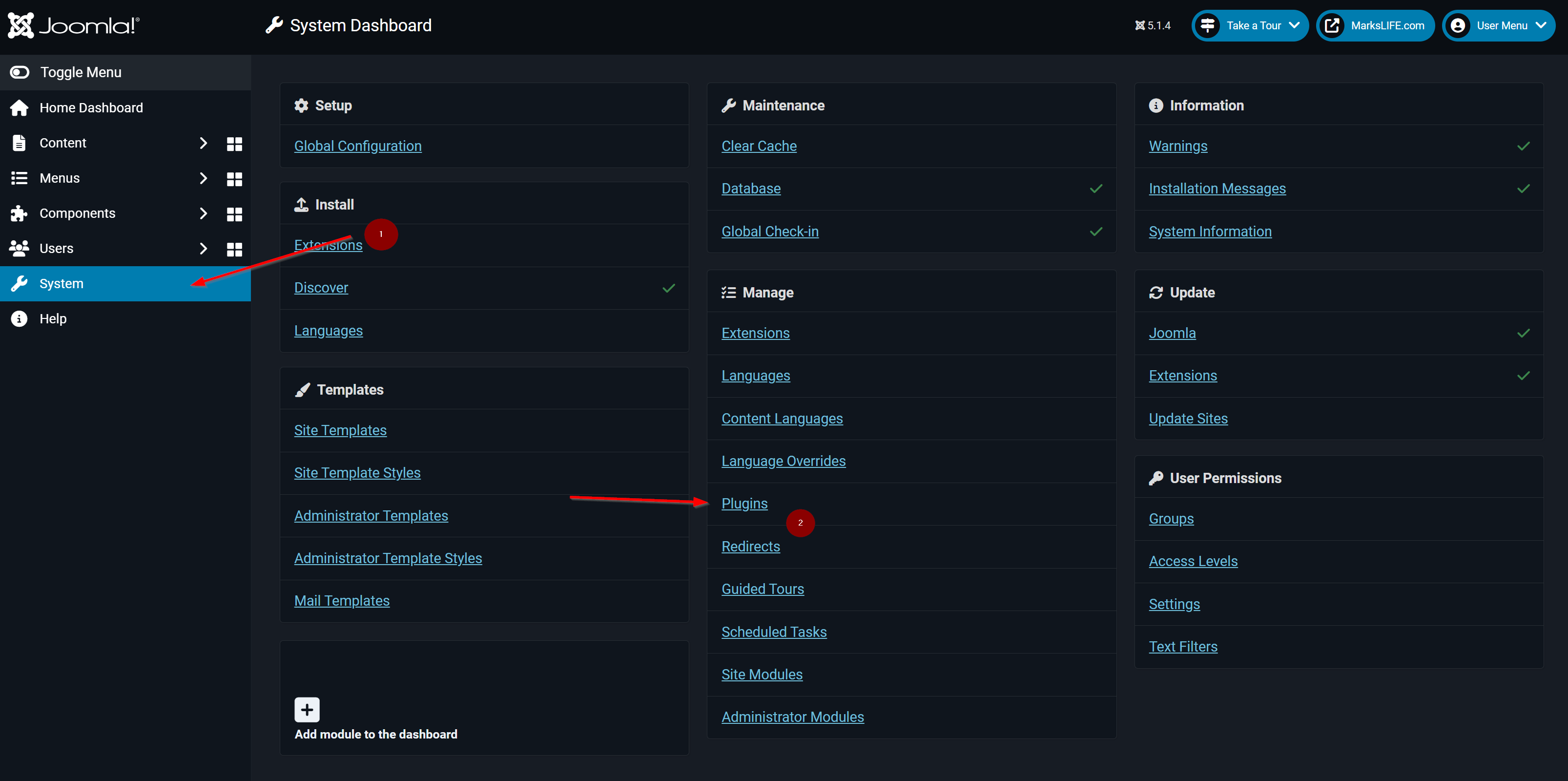This screenshot has height=781, width=1568.
Task: Click the Joomla logo in the header
Action: pyautogui.click(x=74, y=25)
